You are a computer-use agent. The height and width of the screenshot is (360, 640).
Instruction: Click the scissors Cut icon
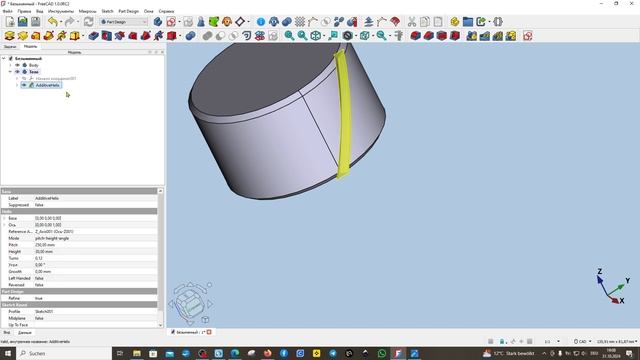coord(411,22)
